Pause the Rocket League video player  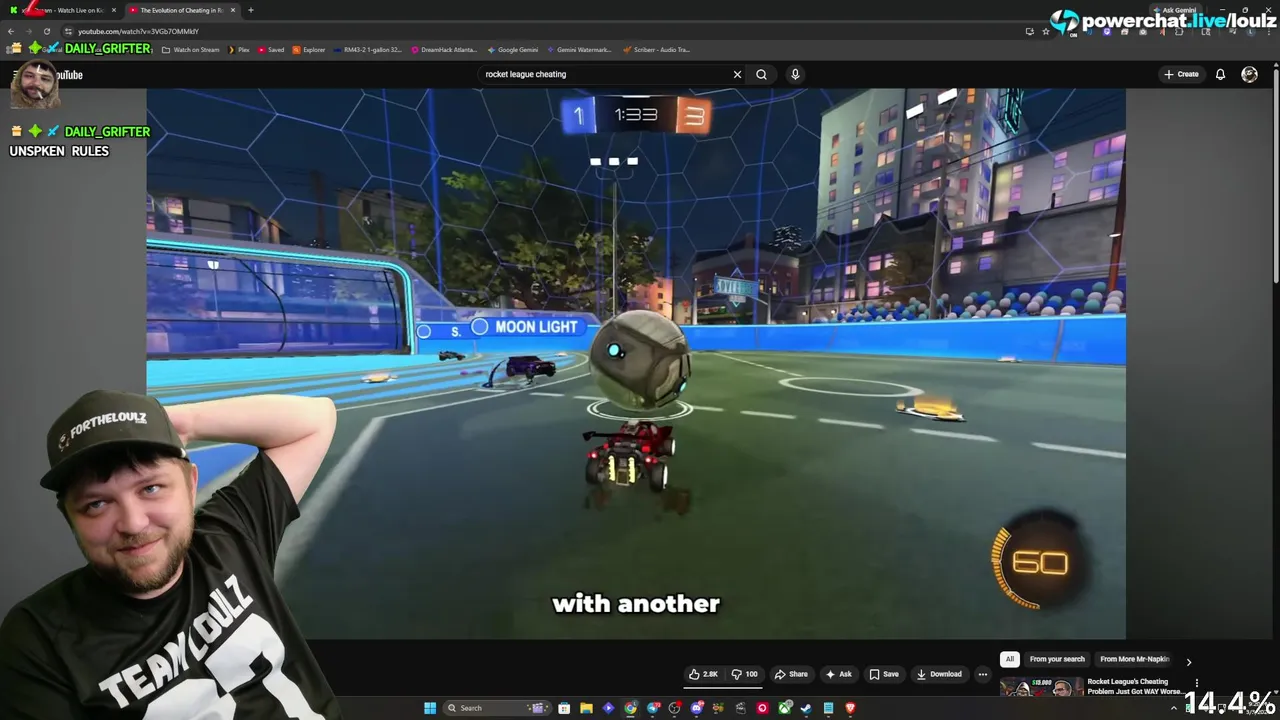pyautogui.click(x=636, y=363)
